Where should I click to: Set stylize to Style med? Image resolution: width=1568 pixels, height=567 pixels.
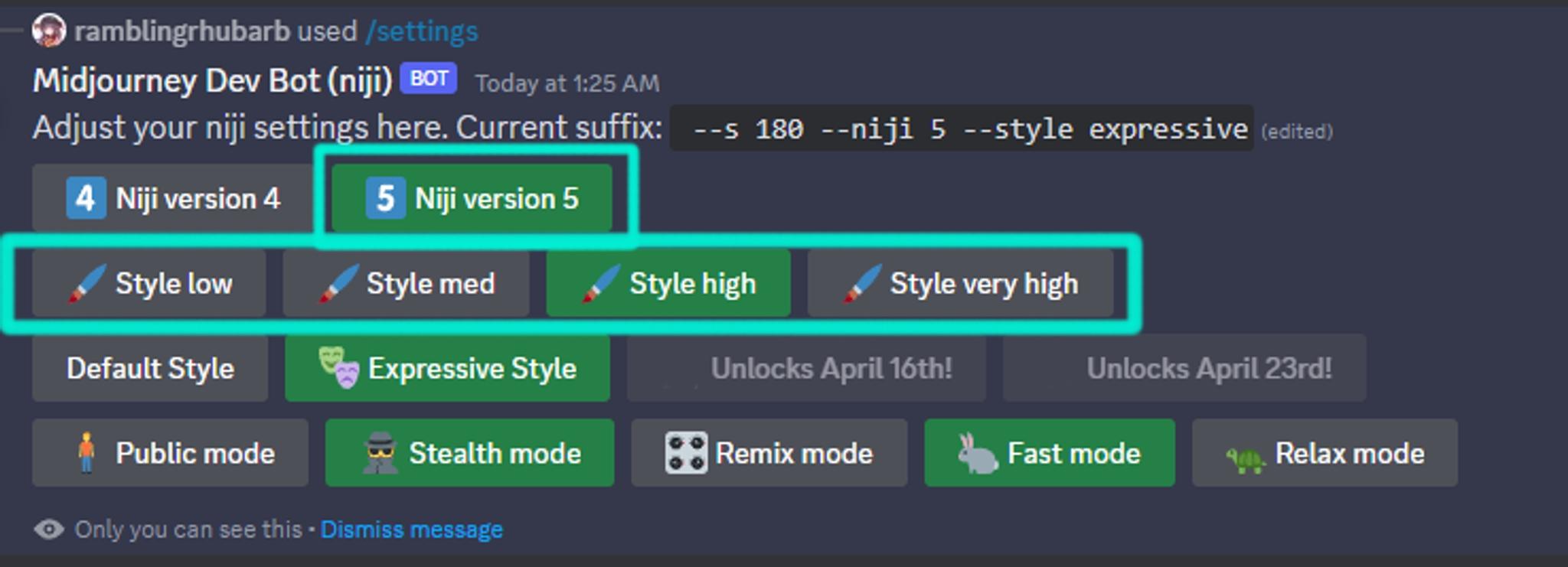[x=406, y=283]
